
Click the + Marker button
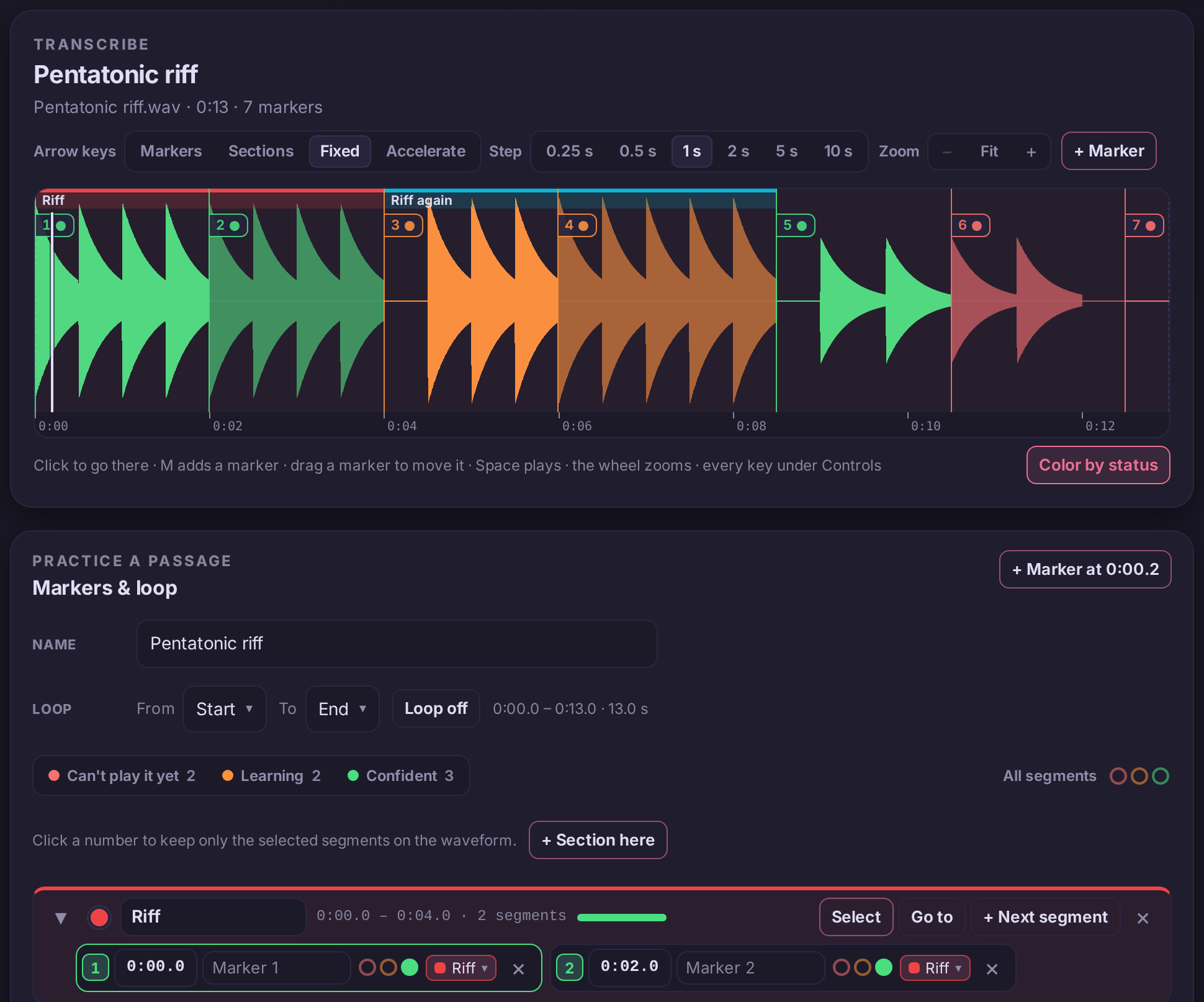coord(1109,151)
